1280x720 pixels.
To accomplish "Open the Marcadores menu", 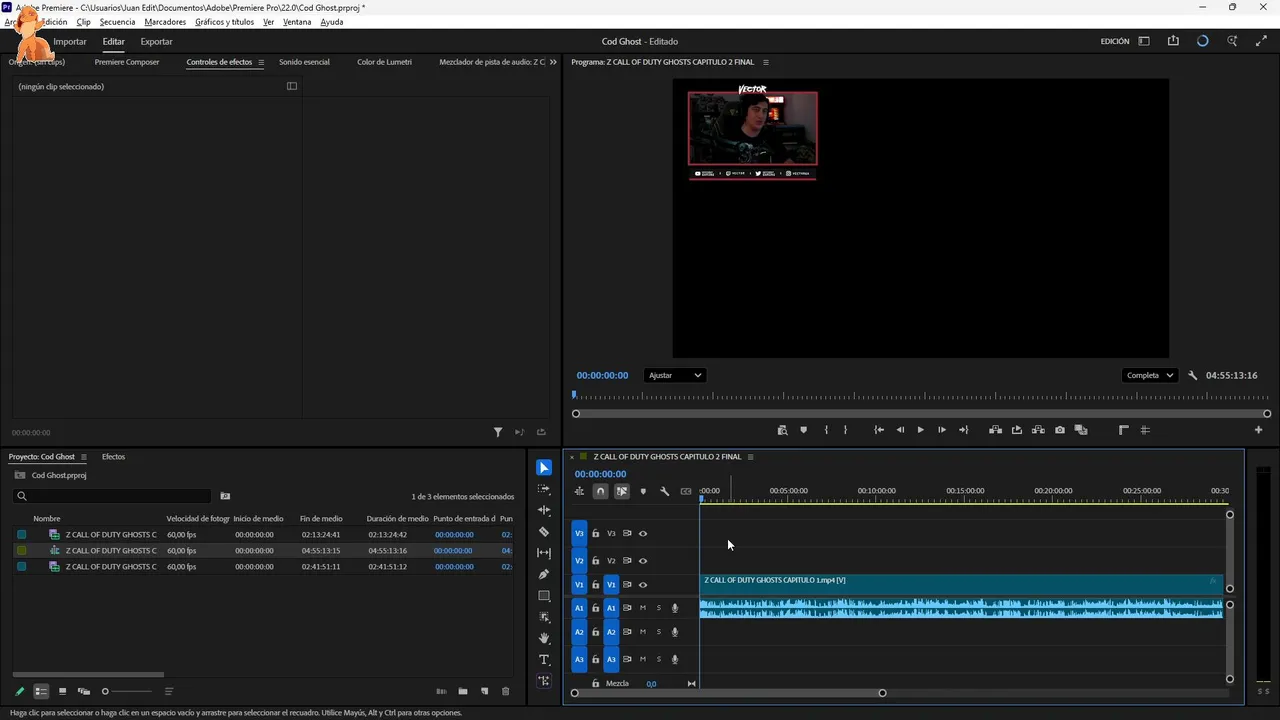I will (165, 22).
